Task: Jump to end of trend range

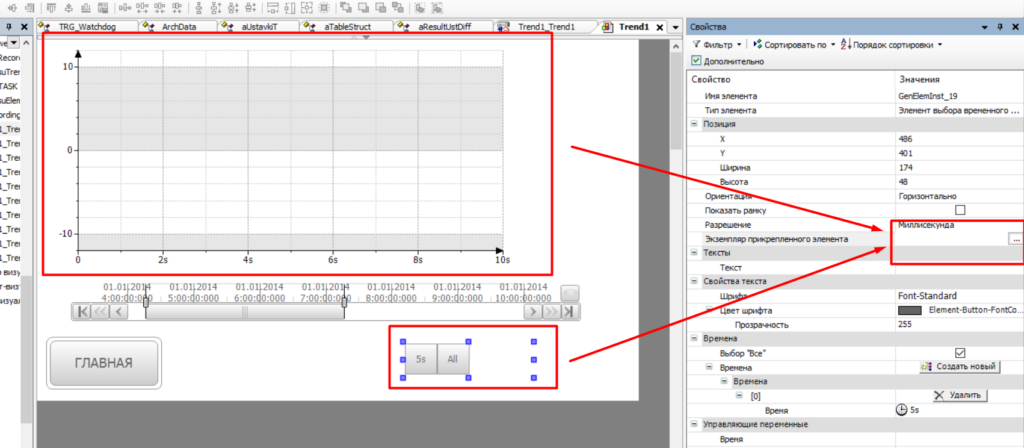Action: click(570, 312)
